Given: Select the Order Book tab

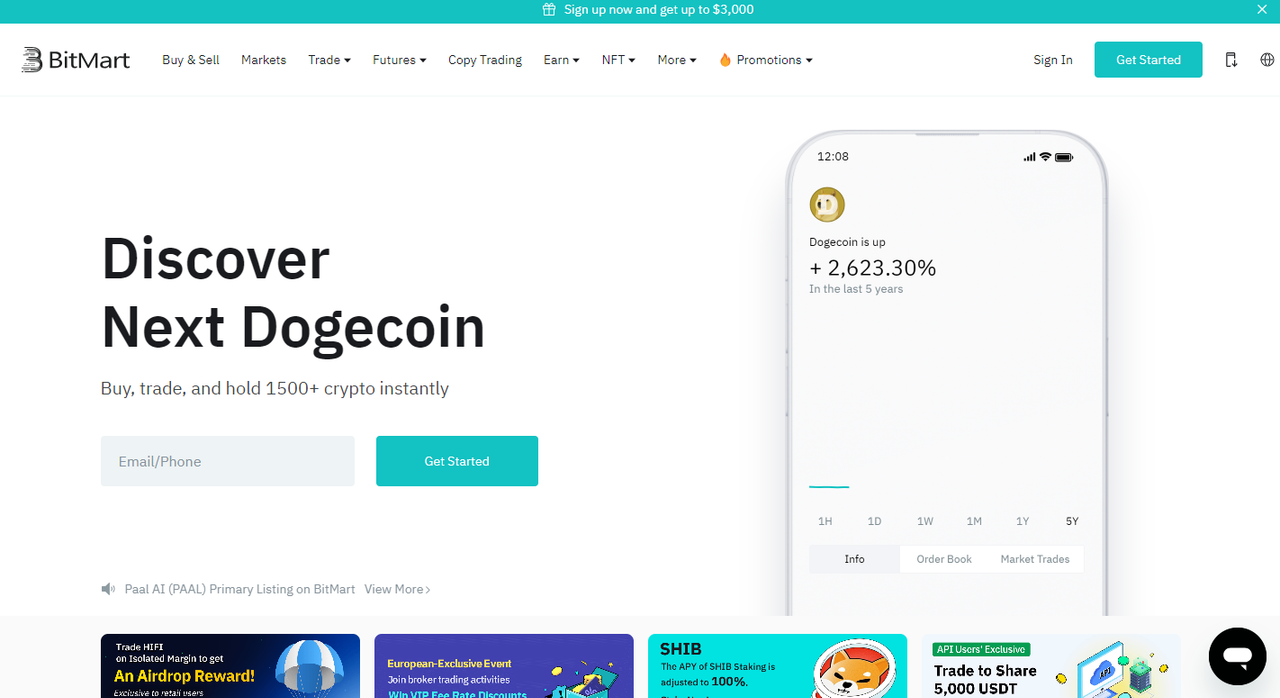Looking at the screenshot, I should 944,559.
